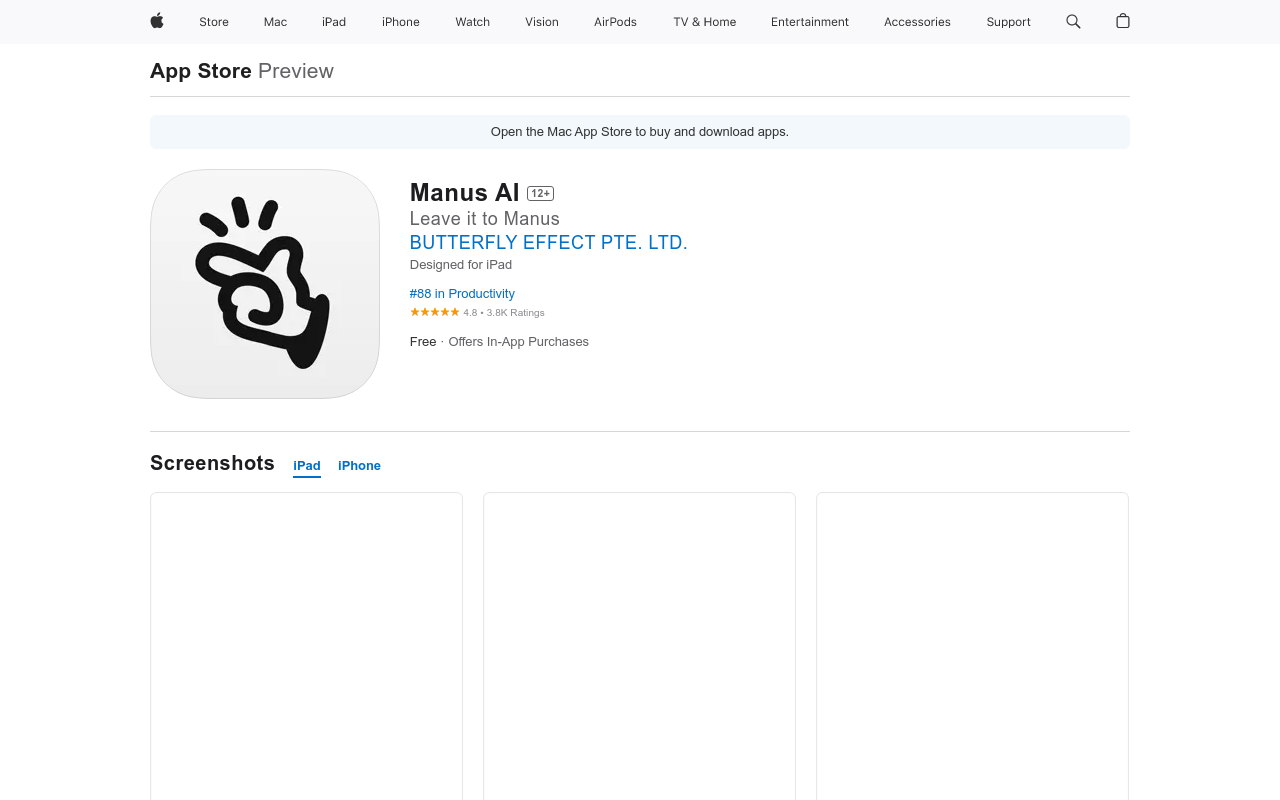
Task: Click the Apple logo in navigation bar
Action: tap(157, 21)
